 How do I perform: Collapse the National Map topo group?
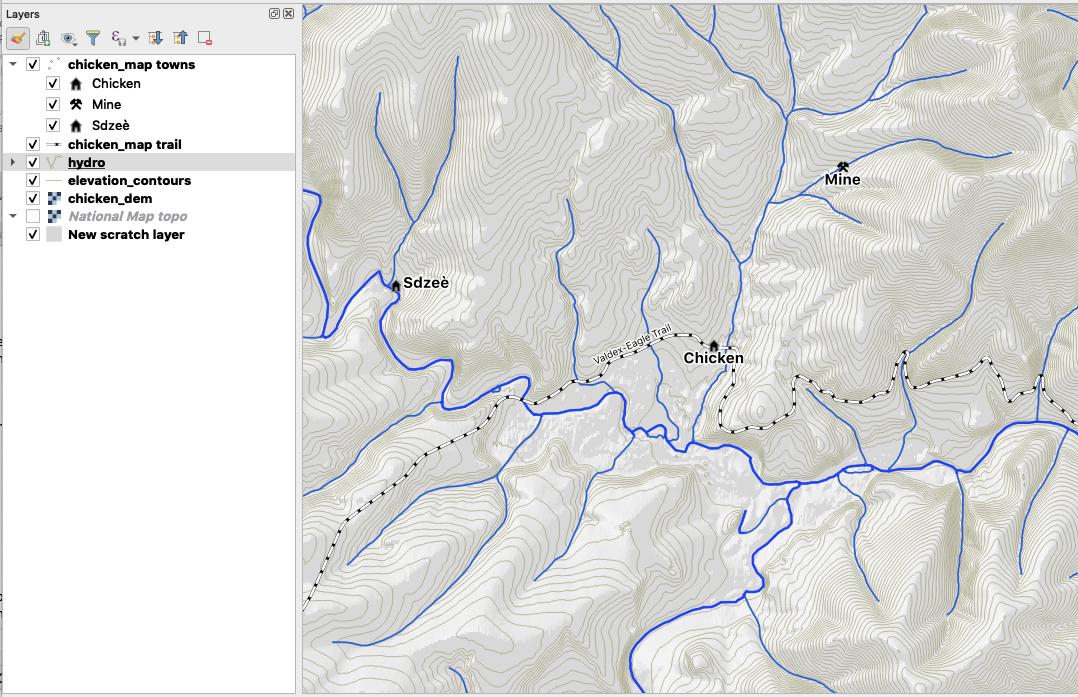coord(13,216)
